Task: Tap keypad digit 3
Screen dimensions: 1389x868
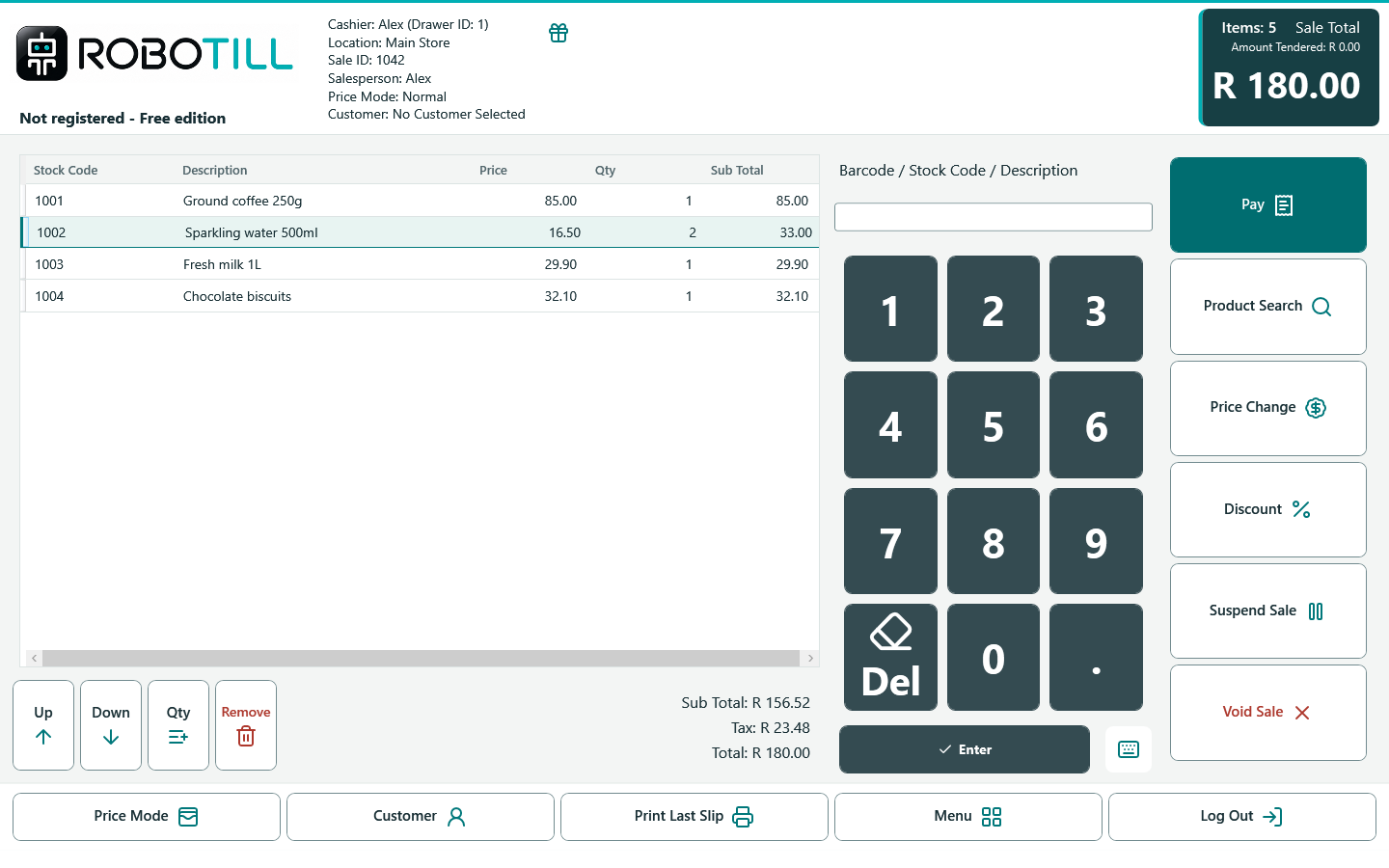Action: click(x=1096, y=309)
